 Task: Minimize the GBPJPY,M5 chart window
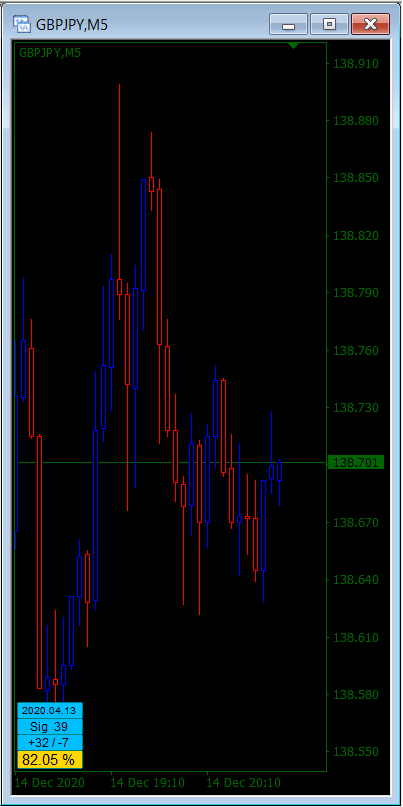pos(288,24)
